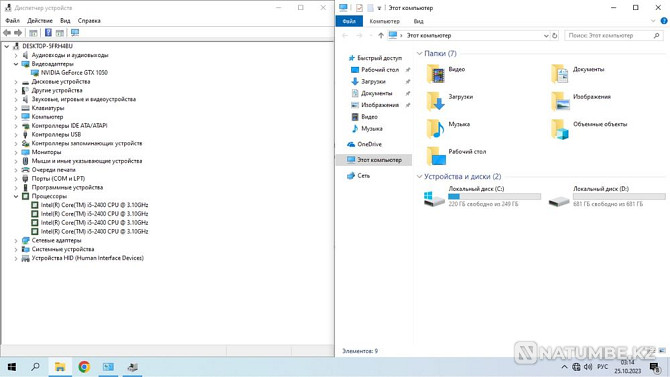Expand Контроллеры USB node
This screenshot has height=377, width=670.
(x=16, y=135)
